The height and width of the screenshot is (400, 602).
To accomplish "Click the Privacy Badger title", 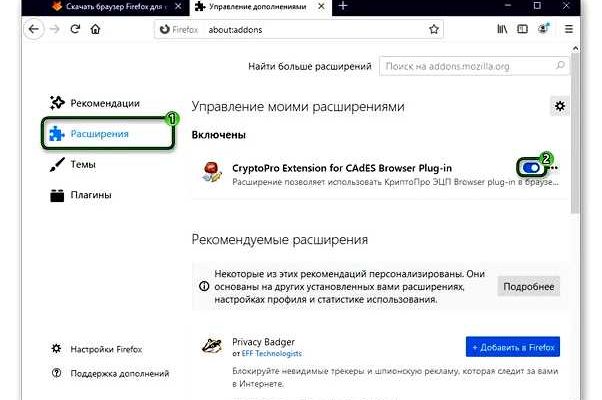I will click(x=263, y=342).
